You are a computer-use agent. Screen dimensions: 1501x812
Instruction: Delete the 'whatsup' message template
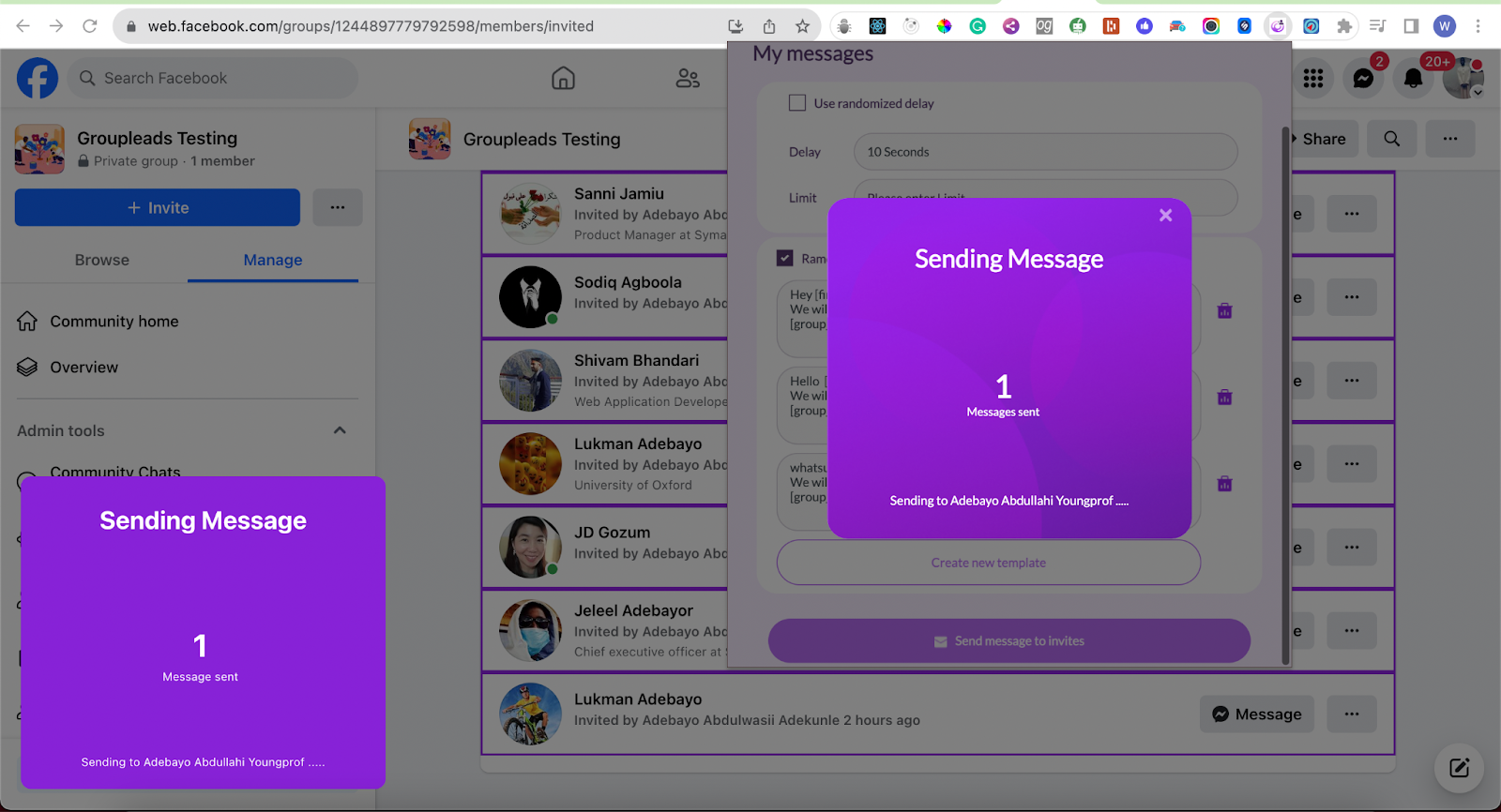1224,484
